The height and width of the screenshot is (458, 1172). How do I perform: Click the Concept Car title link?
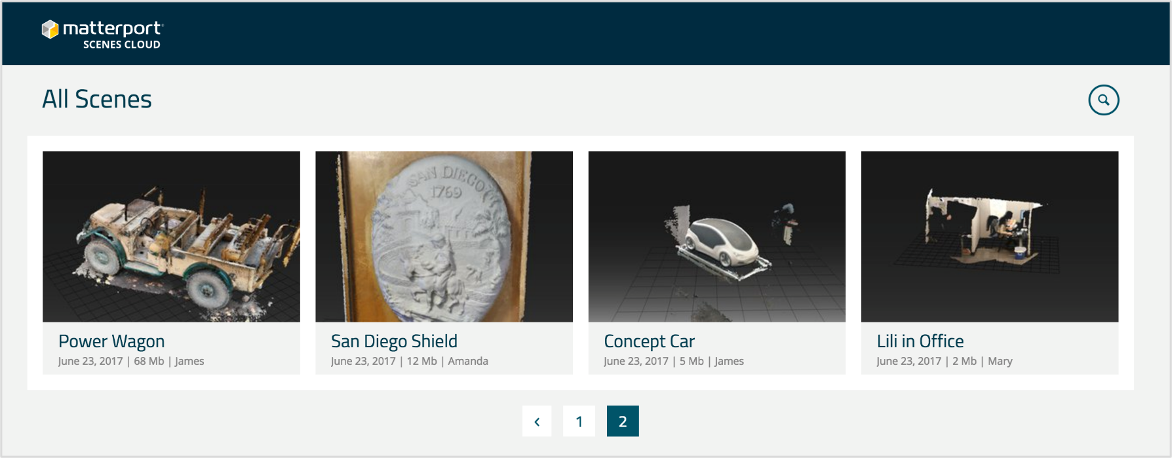coord(650,341)
